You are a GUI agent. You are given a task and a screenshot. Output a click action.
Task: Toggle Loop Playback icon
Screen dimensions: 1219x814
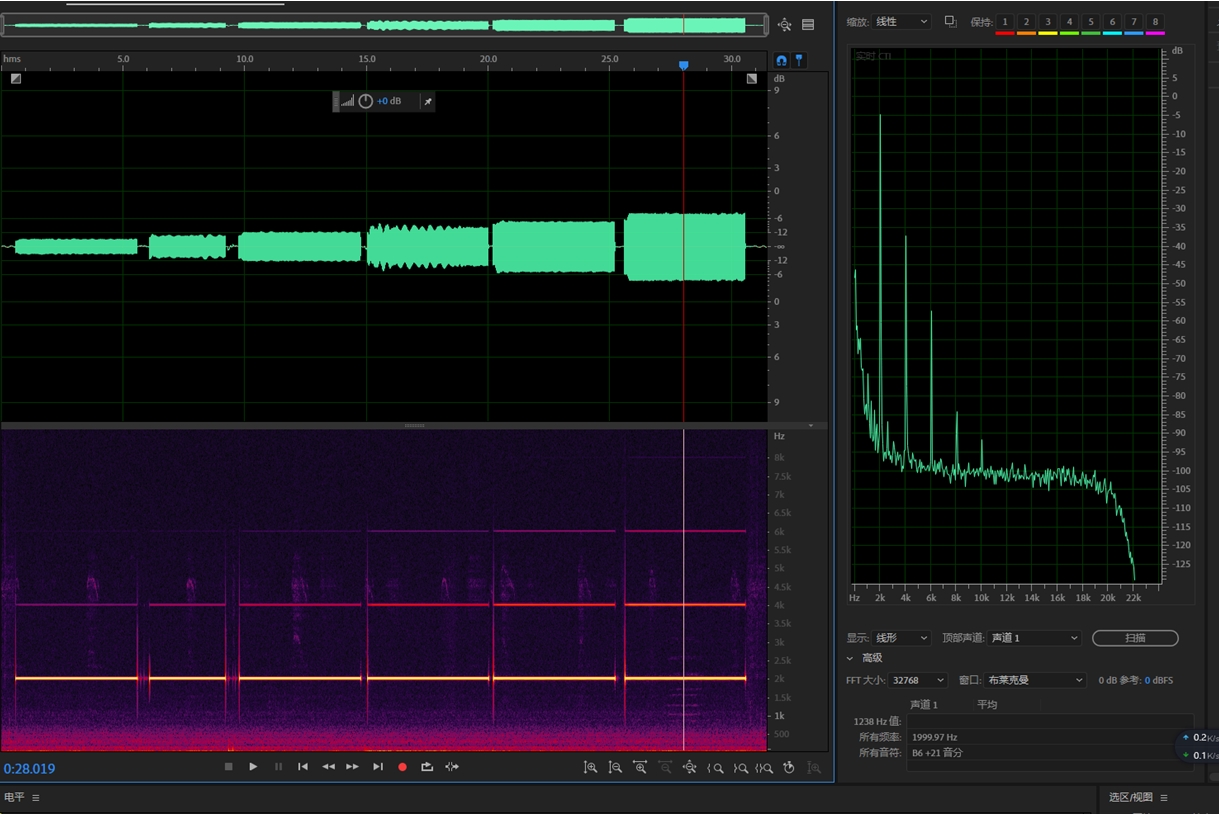[427, 767]
